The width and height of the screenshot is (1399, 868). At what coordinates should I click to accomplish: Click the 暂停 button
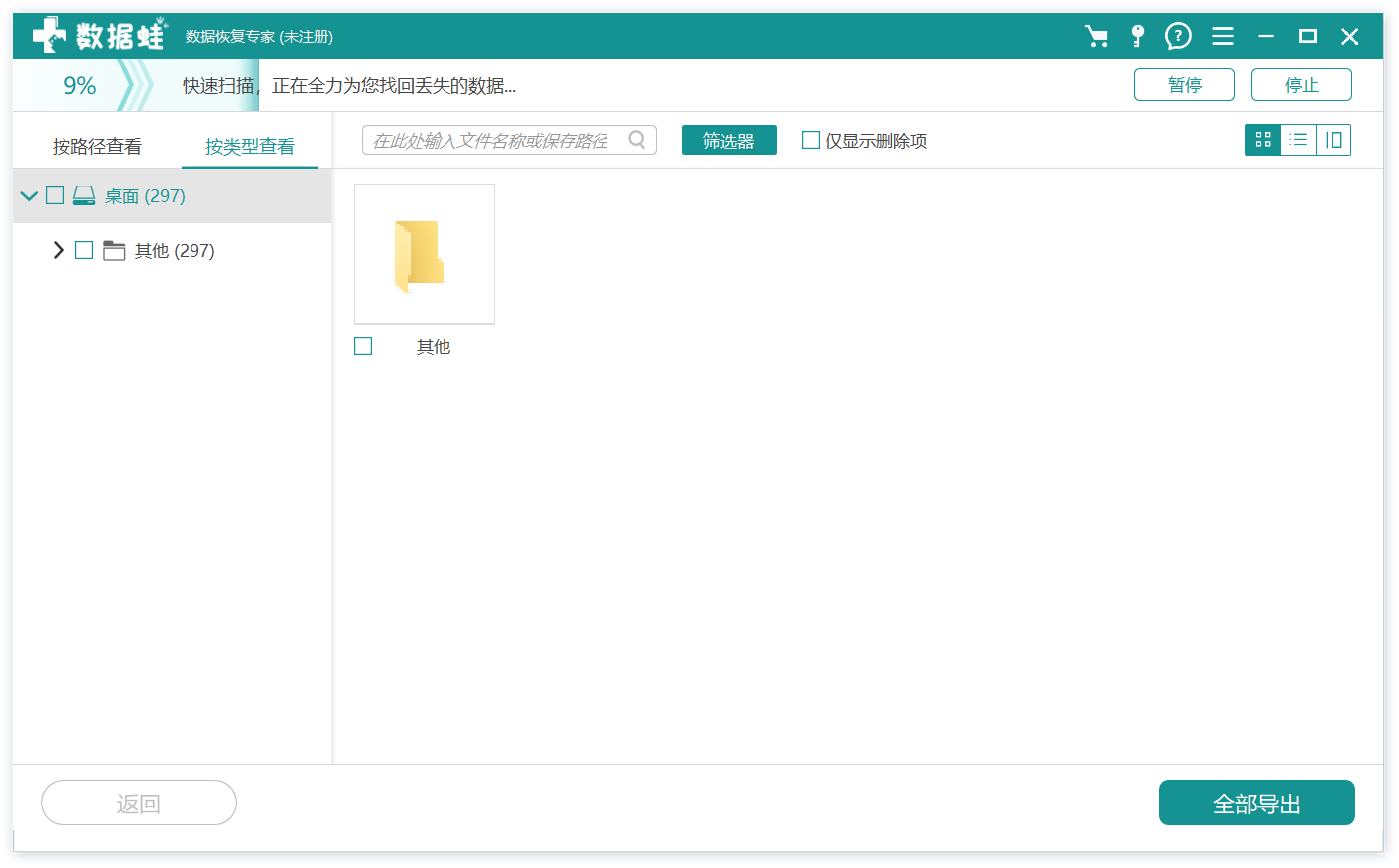tap(1185, 85)
